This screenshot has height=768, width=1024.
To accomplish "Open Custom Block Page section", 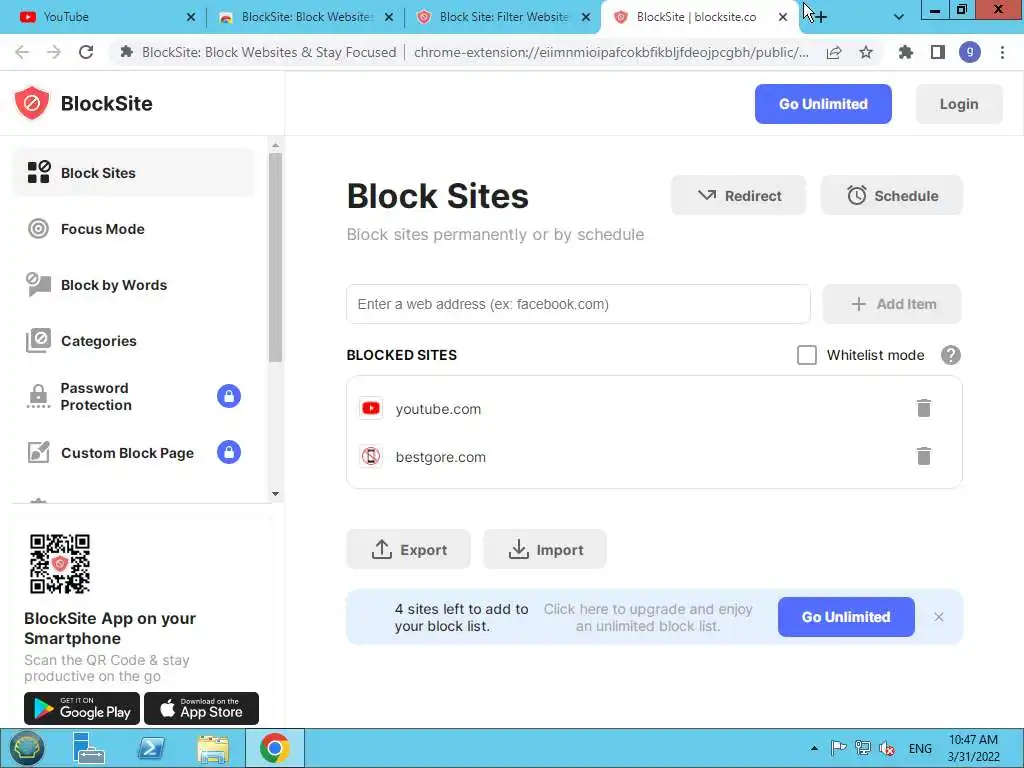I will pyautogui.click(x=133, y=453).
